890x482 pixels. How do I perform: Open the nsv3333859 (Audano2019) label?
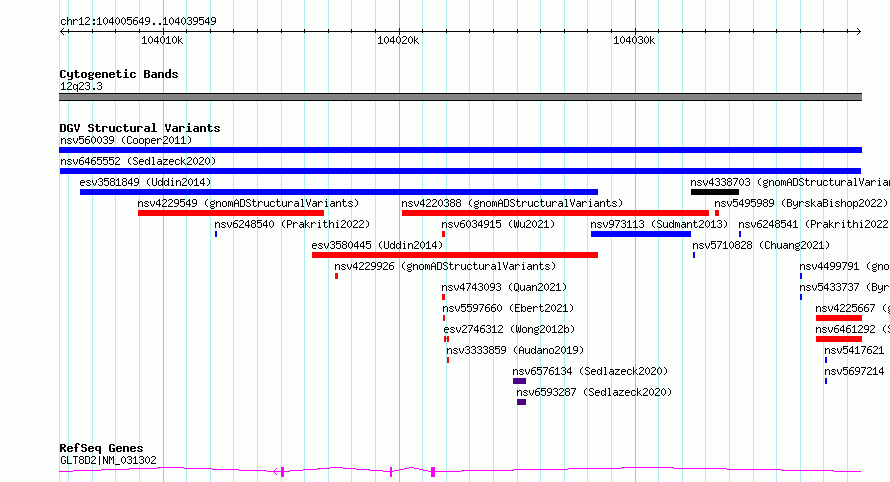click(515, 350)
